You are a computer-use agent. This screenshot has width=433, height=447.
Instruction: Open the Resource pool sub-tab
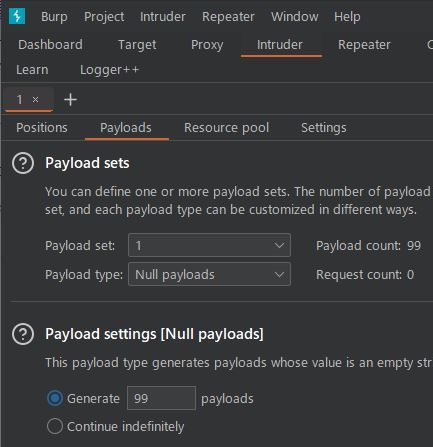click(x=227, y=128)
